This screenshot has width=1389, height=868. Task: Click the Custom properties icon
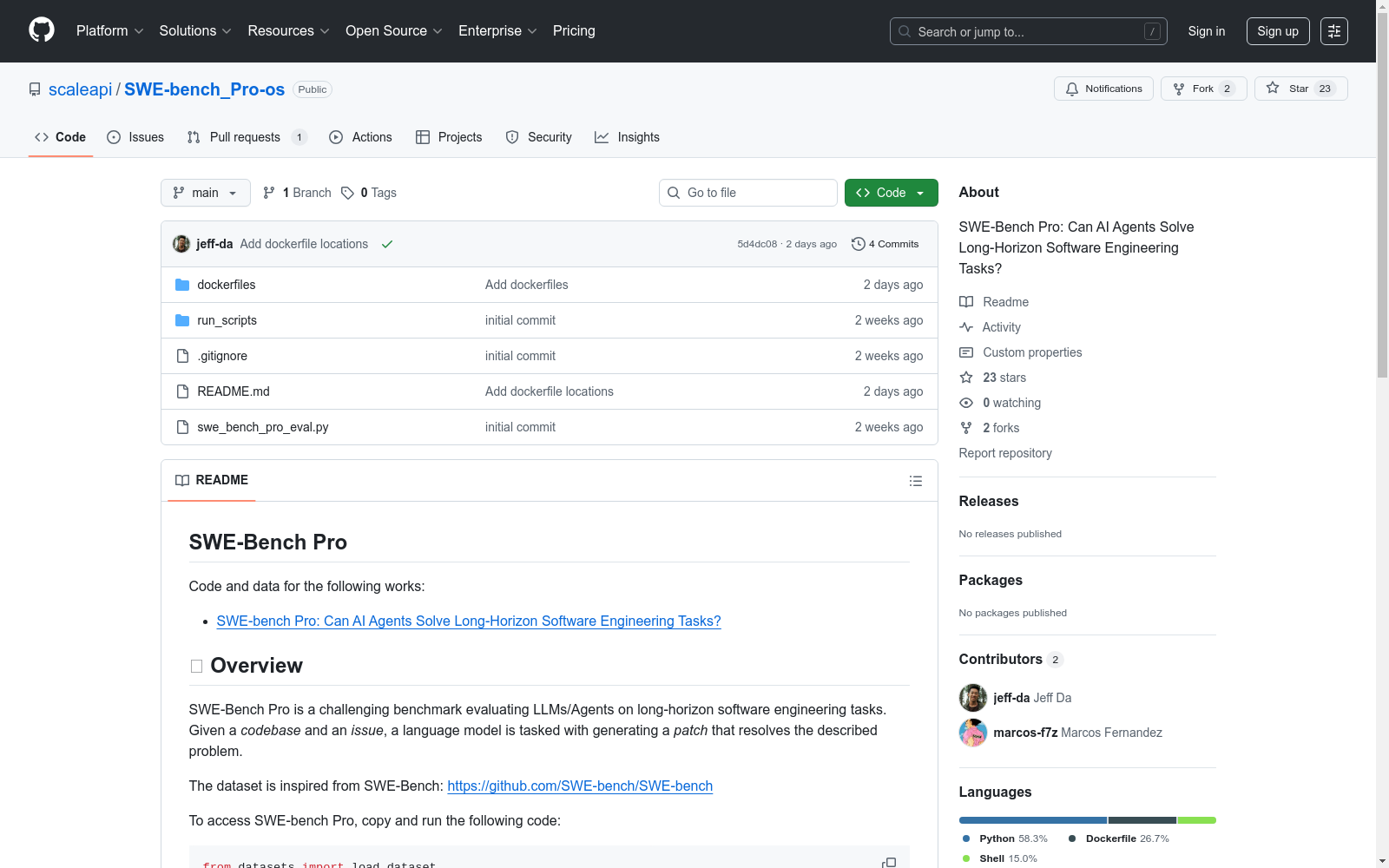[x=966, y=352]
